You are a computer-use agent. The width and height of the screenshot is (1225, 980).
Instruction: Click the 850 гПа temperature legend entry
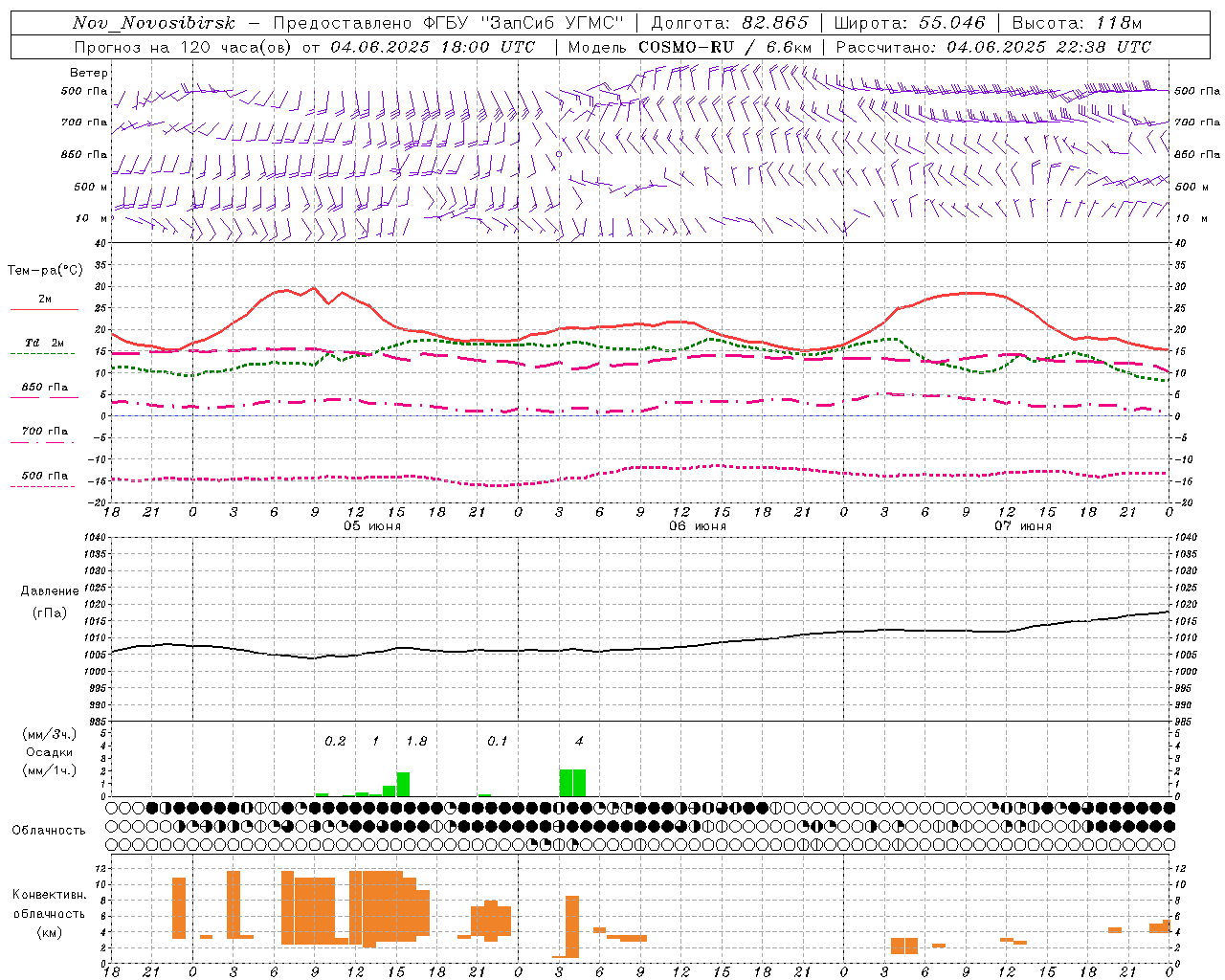click(x=45, y=387)
